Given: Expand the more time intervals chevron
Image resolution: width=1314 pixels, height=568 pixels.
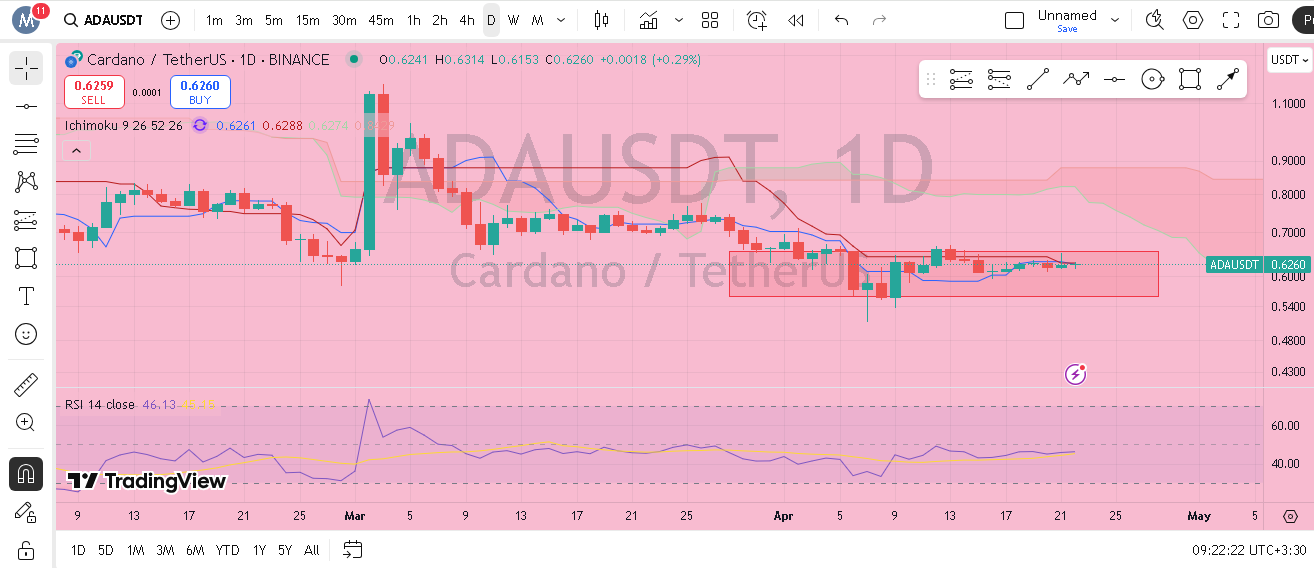Looking at the screenshot, I should click(x=559, y=20).
